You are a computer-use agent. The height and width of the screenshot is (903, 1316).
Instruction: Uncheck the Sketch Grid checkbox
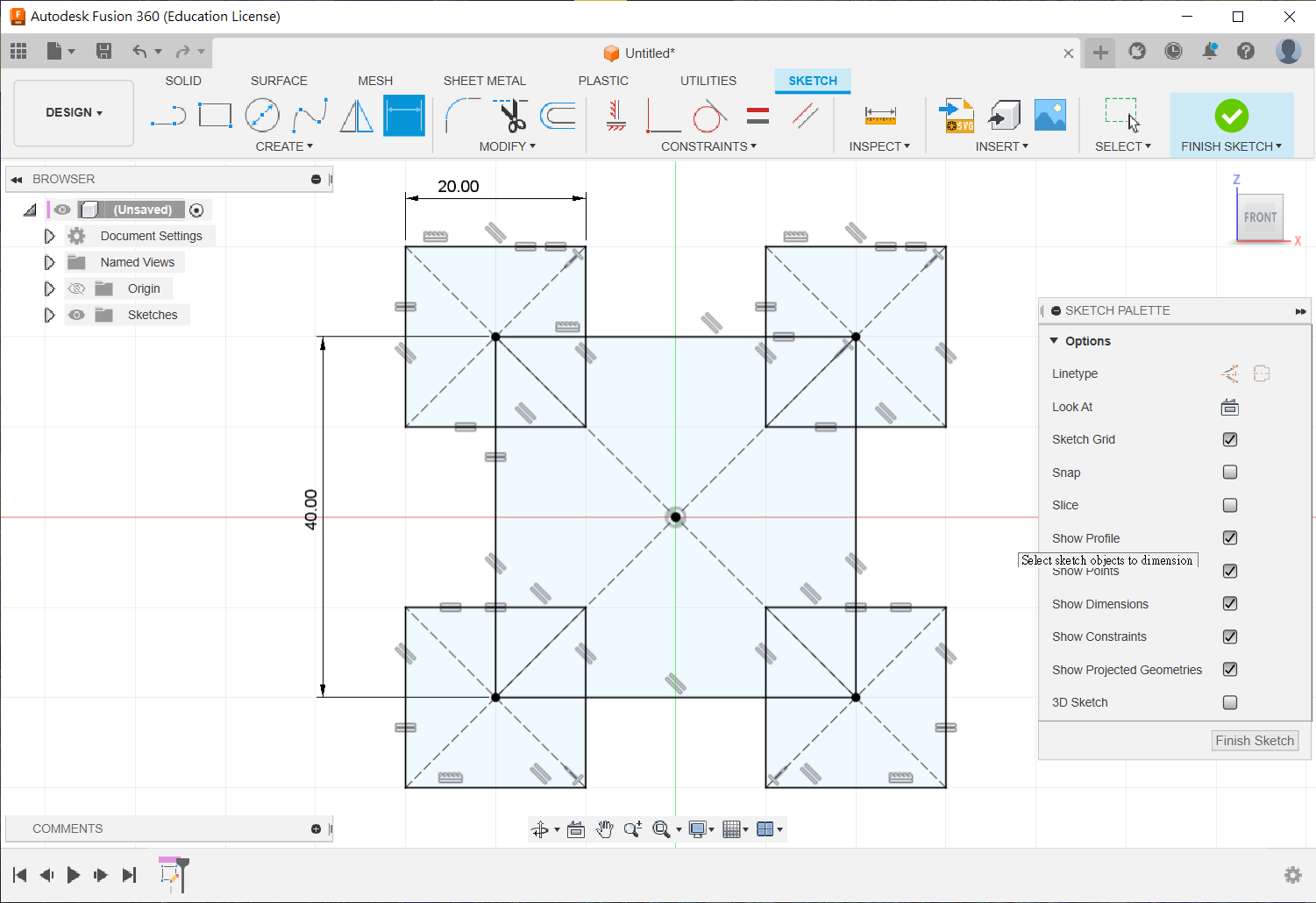point(1230,439)
